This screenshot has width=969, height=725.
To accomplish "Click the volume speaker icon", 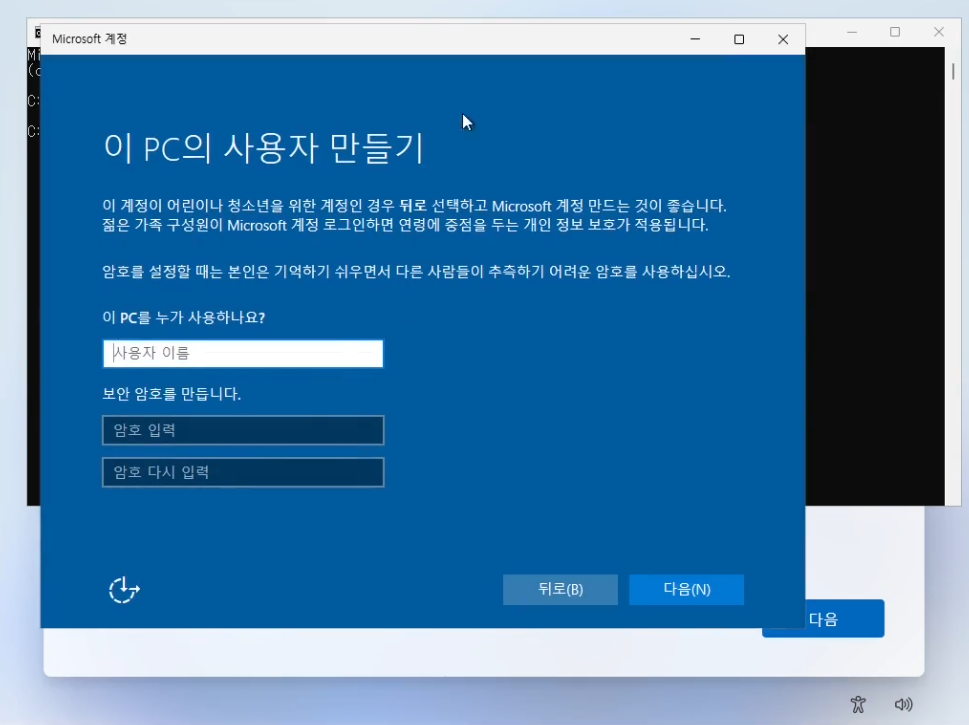I will click(903, 704).
